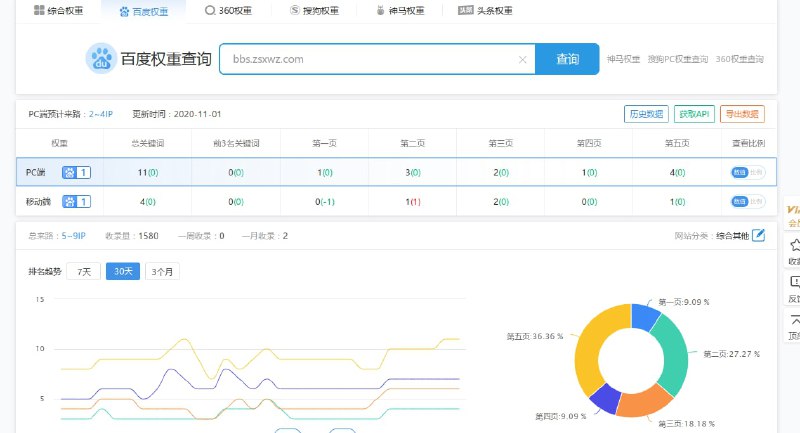Select the 百度权重 tab
800x433 pixels.
pos(143,11)
